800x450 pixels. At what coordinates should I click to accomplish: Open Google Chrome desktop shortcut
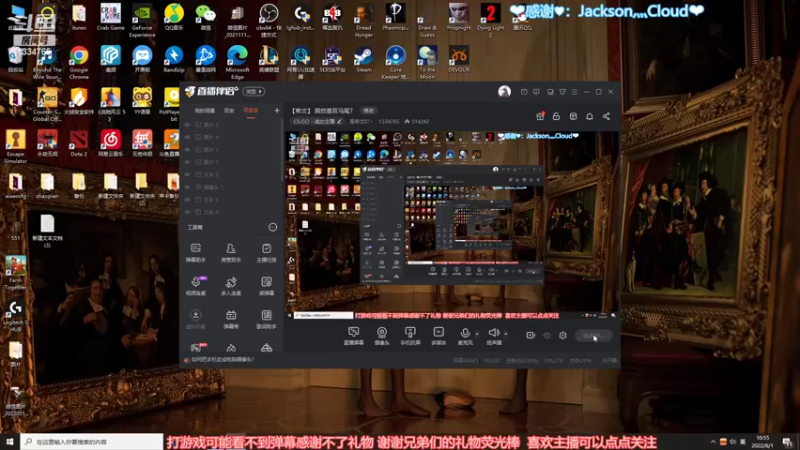(79, 62)
